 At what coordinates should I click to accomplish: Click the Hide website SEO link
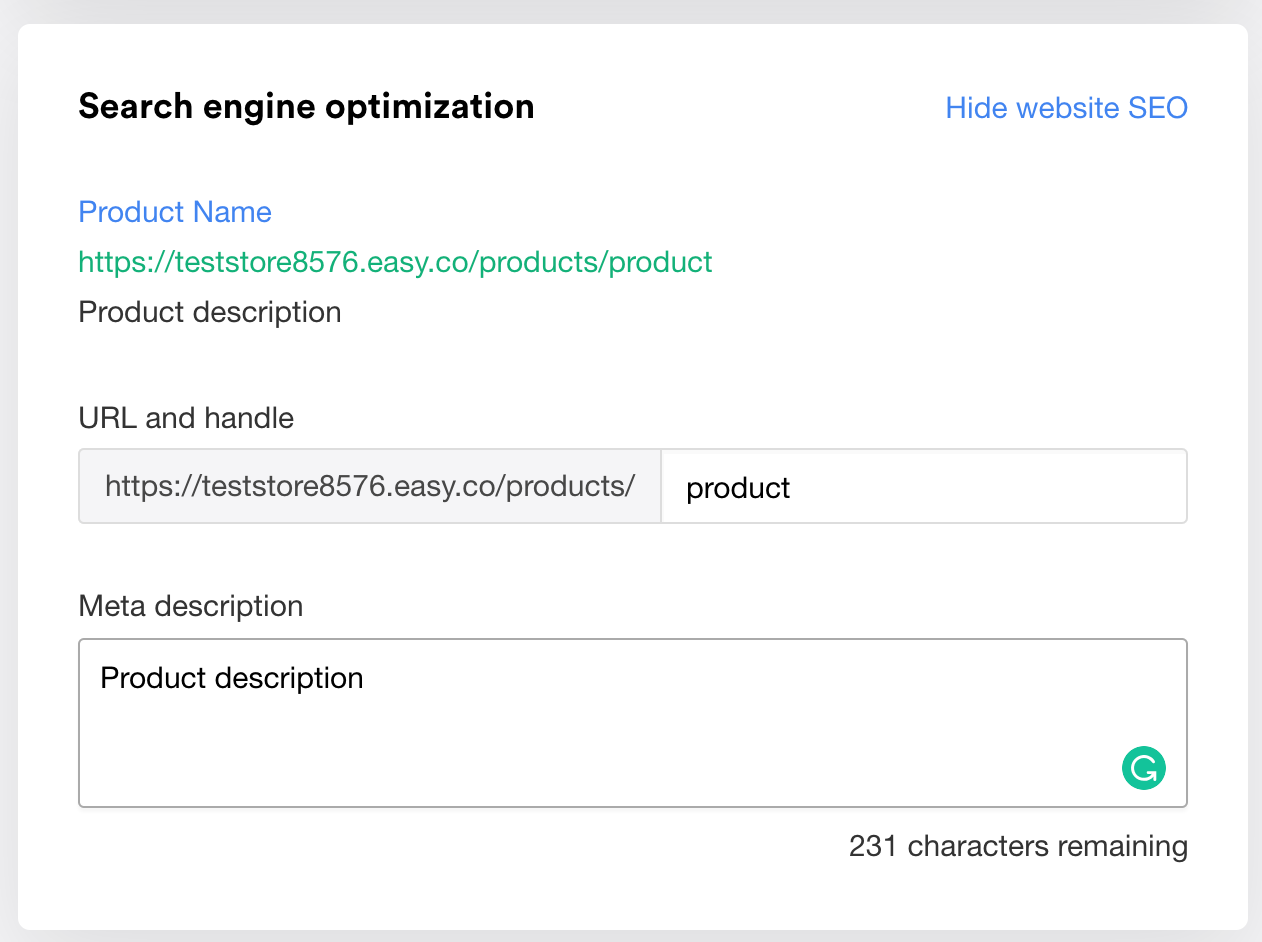point(1067,108)
